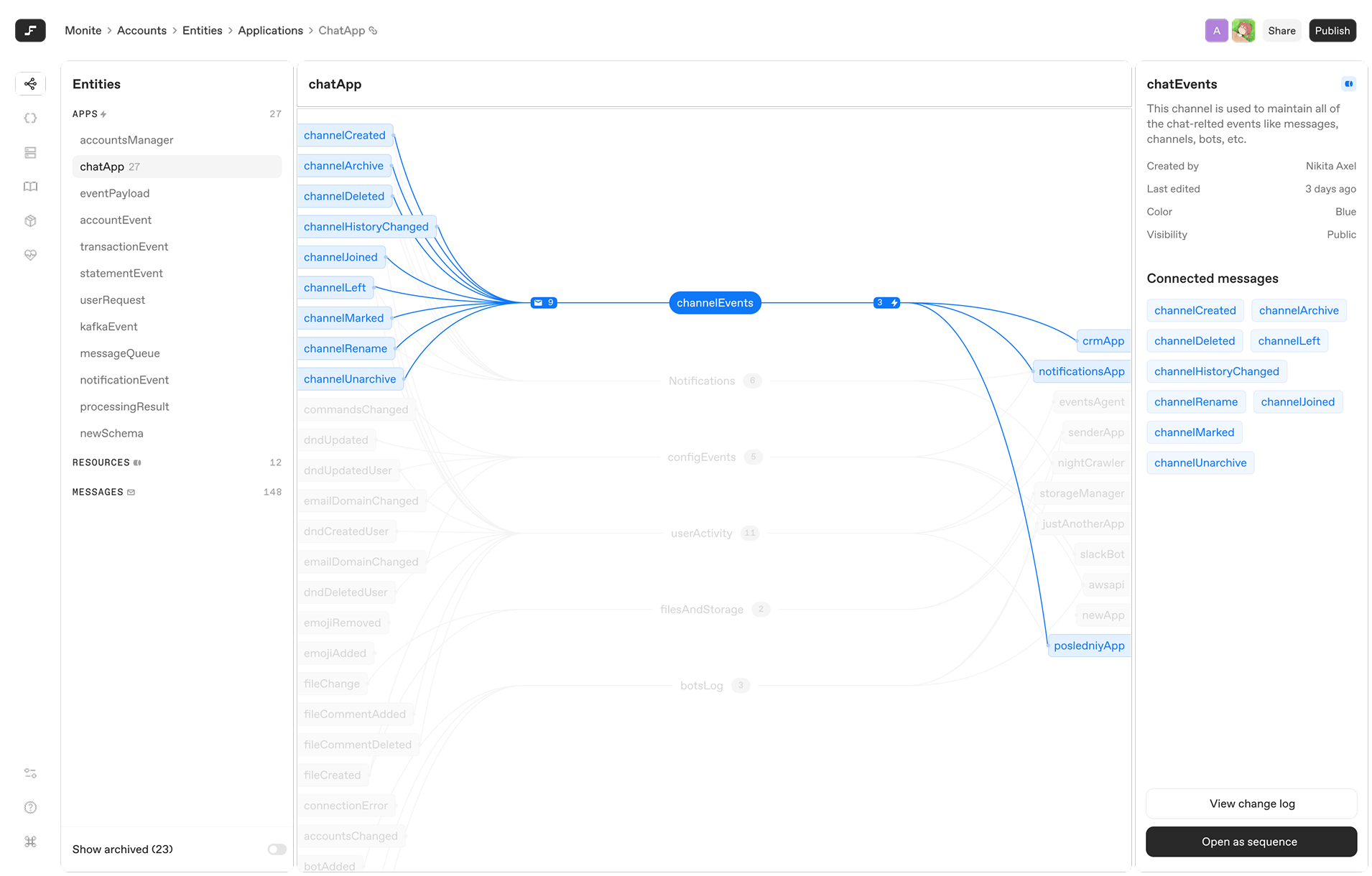Go to Accounts breadcrumb
Viewport: 1372px width, 876px height.
click(142, 31)
